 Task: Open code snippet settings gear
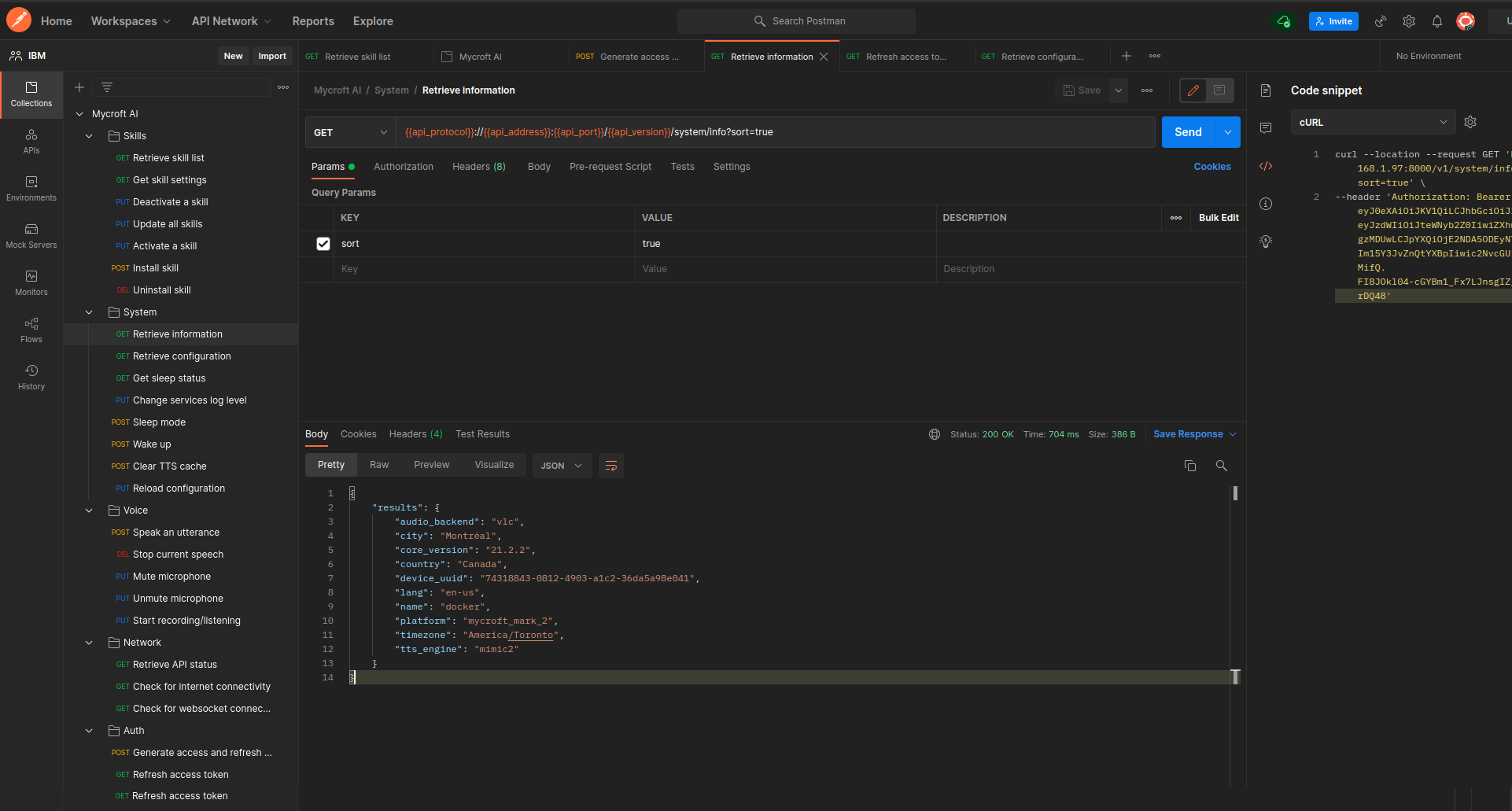click(x=1470, y=122)
